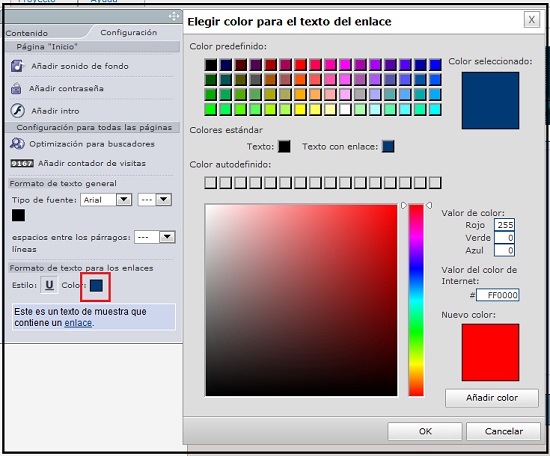The height and width of the screenshot is (456, 550).
Task: Click the OK button
Action: tap(425, 431)
